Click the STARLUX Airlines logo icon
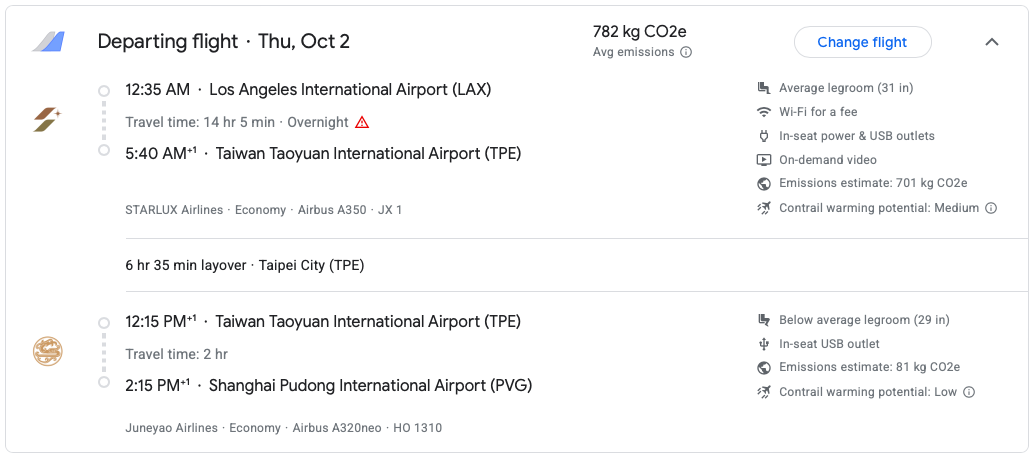Viewport: 1034px width, 456px height. point(47,120)
